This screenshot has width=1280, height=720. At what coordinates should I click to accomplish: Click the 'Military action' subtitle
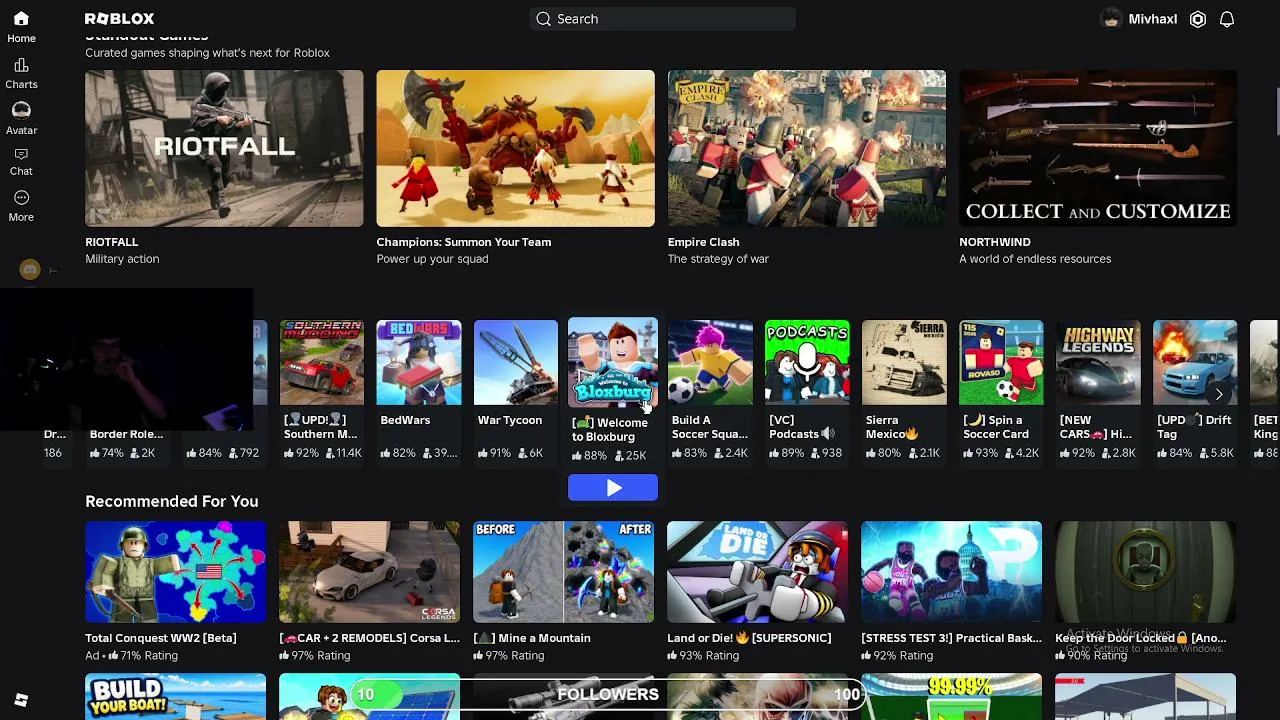tap(122, 259)
